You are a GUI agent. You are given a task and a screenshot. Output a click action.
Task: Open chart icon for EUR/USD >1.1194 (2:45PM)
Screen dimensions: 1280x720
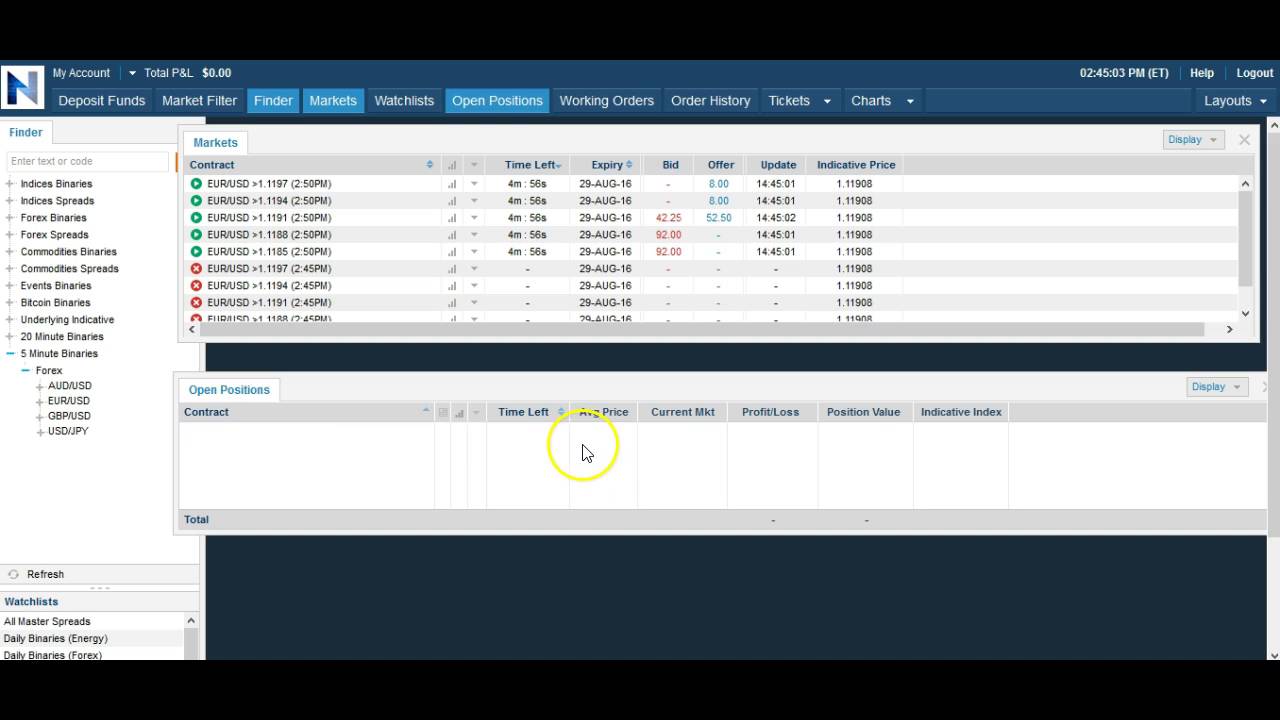pyautogui.click(x=452, y=286)
